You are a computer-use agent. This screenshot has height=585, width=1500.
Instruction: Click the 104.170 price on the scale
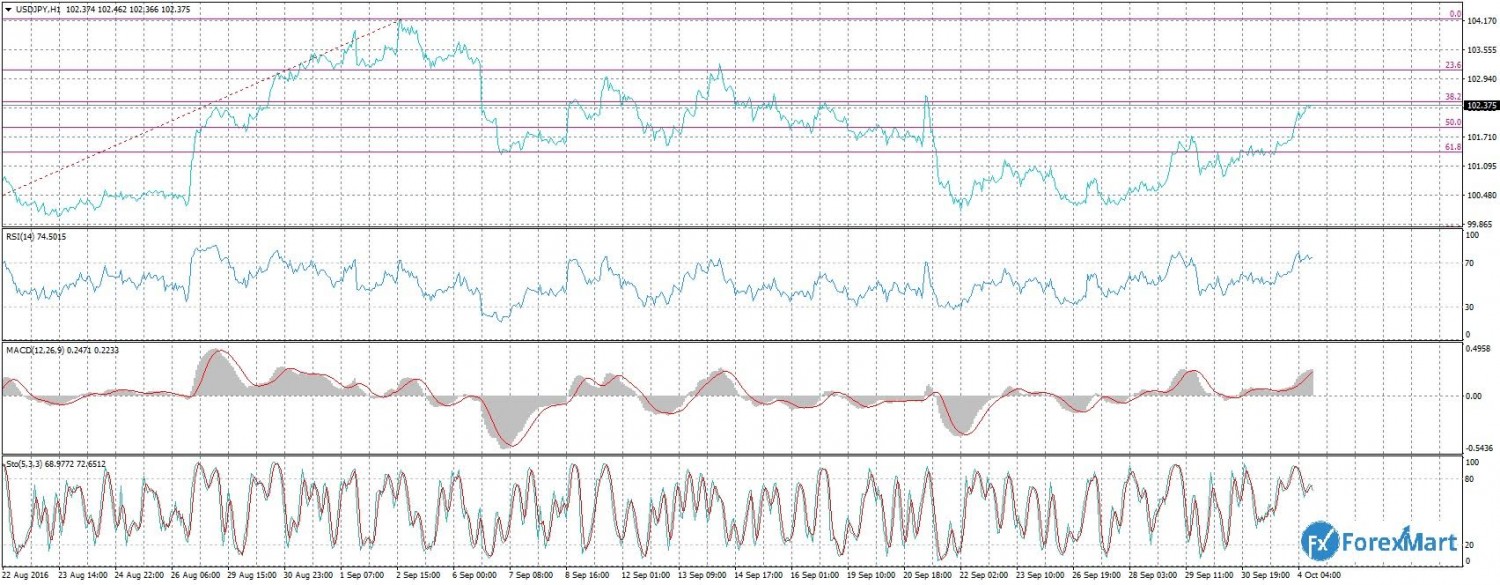(x=1480, y=34)
